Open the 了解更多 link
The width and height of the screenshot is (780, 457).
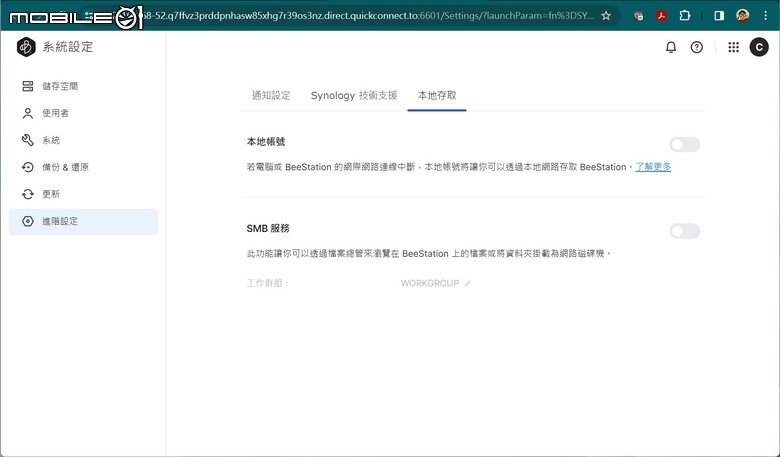[x=653, y=167]
